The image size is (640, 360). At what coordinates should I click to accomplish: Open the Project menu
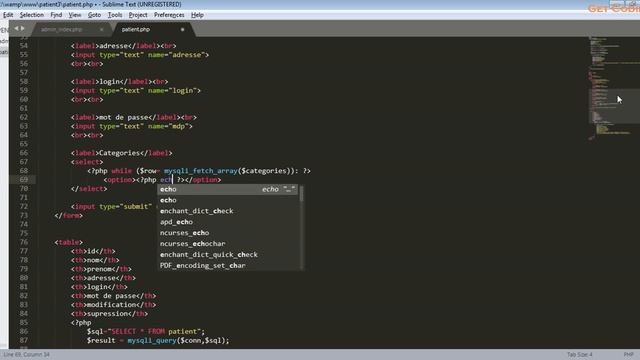click(x=138, y=15)
